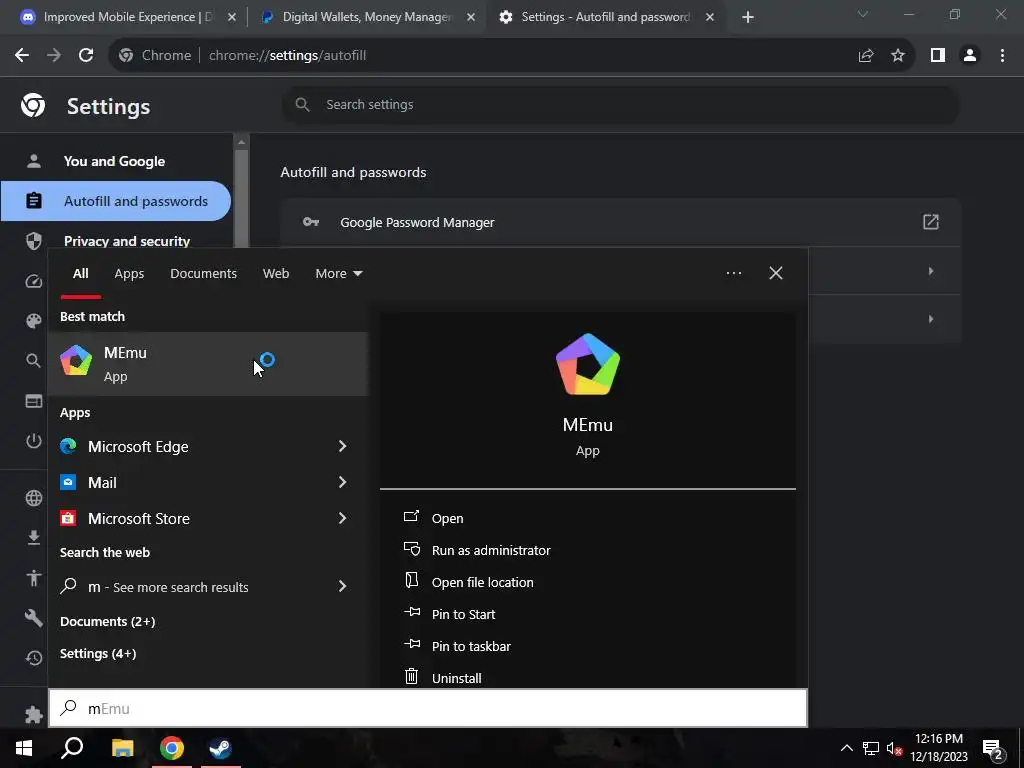The height and width of the screenshot is (768, 1024).
Task: Open Steam from the taskbar
Action: pyautogui.click(x=221, y=748)
